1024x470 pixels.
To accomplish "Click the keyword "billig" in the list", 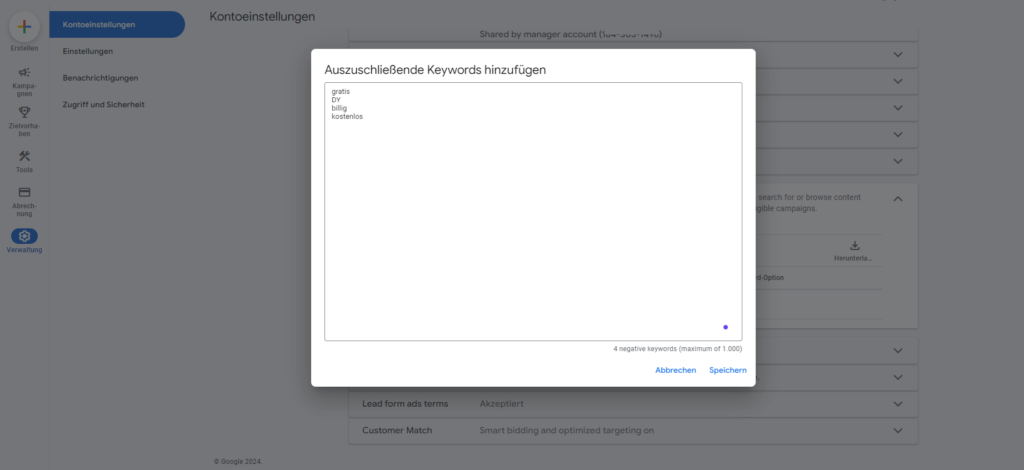I will tap(340, 108).
